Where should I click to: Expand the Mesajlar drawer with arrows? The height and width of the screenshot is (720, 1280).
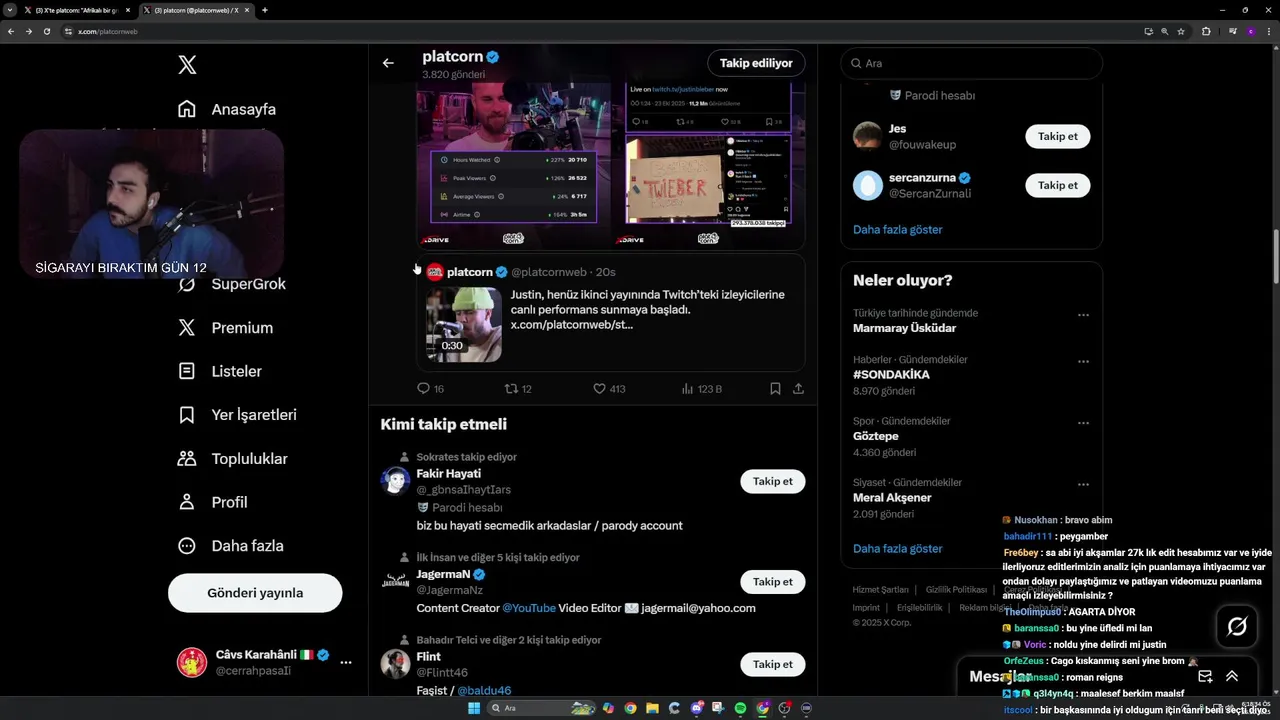1232,677
